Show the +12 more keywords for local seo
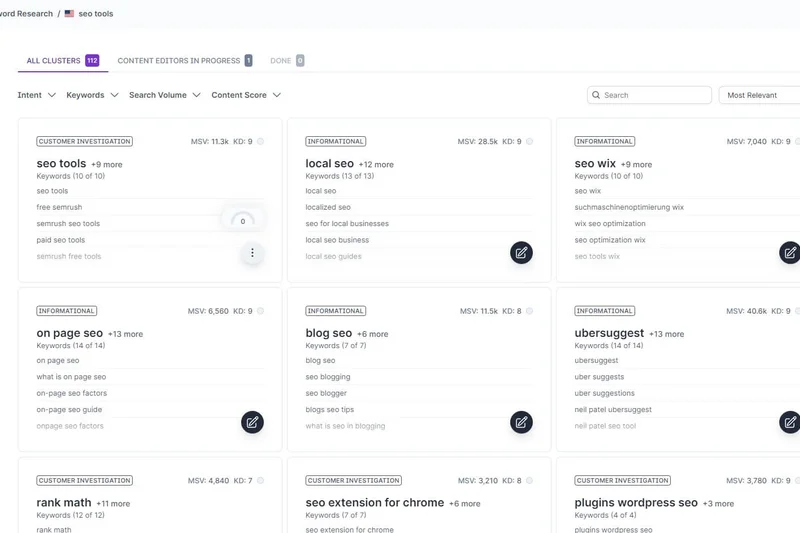Viewport: 800px width, 533px height. pos(377,164)
